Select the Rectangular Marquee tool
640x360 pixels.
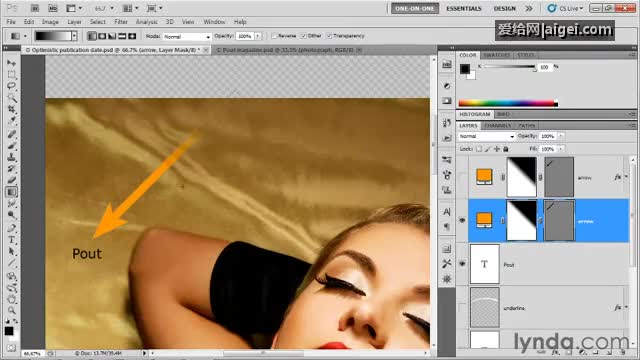tap(11, 75)
